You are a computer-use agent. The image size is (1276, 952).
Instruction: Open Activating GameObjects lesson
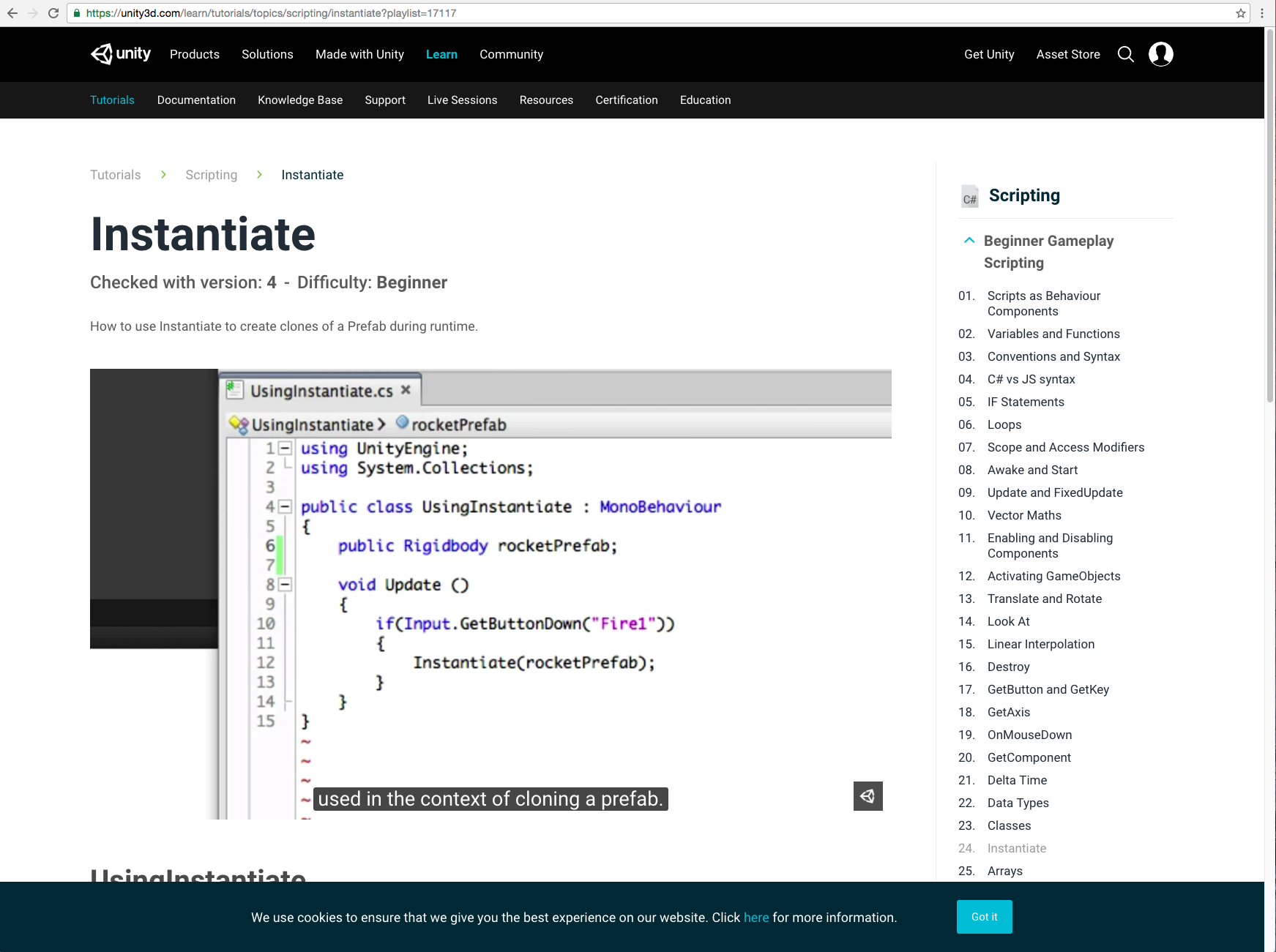click(x=1053, y=576)
